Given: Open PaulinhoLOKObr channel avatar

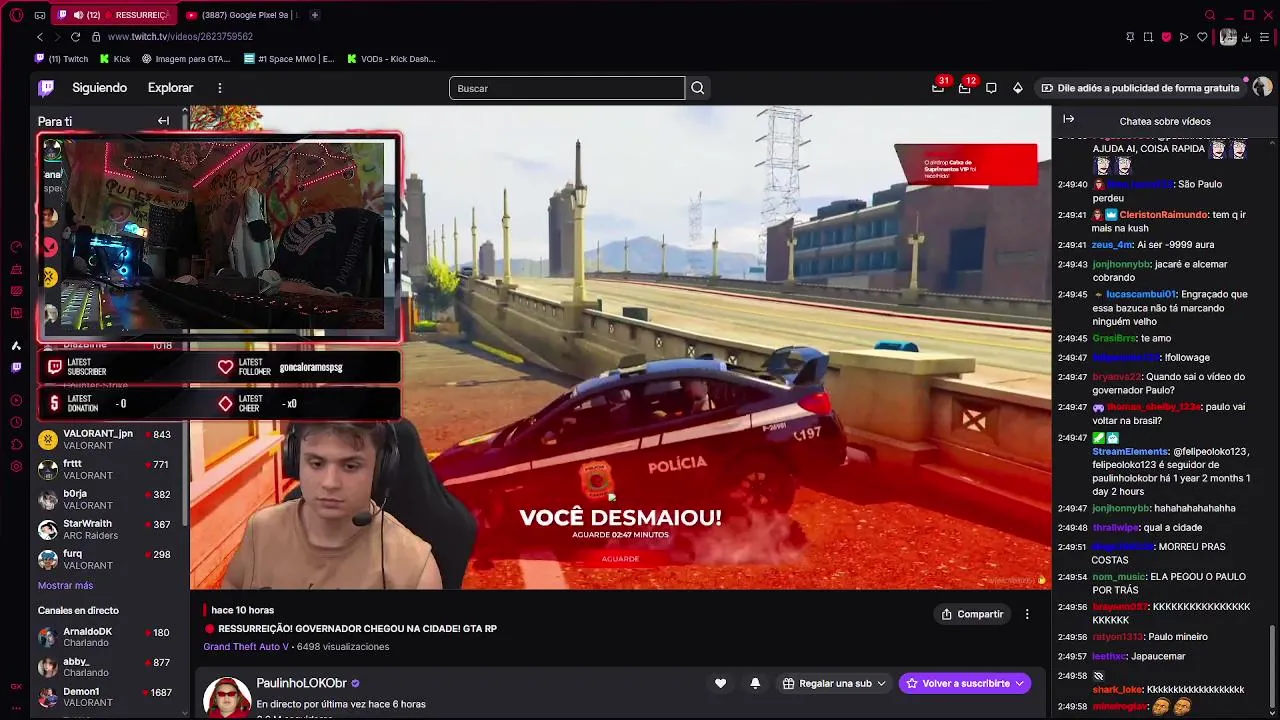Looking at the screenshot, I should click(227, 697).
